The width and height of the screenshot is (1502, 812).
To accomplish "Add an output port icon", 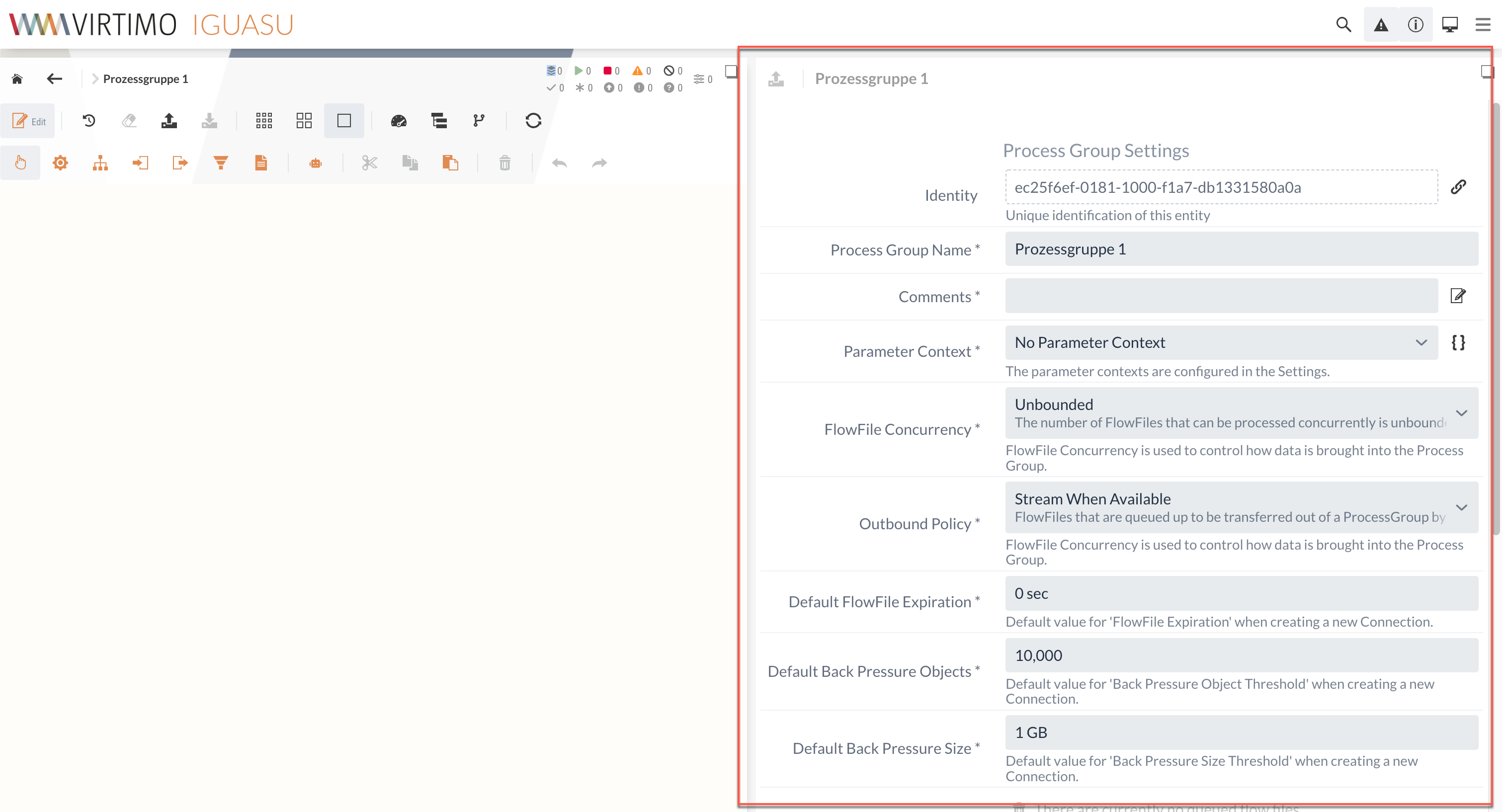I will click(180, 162).
